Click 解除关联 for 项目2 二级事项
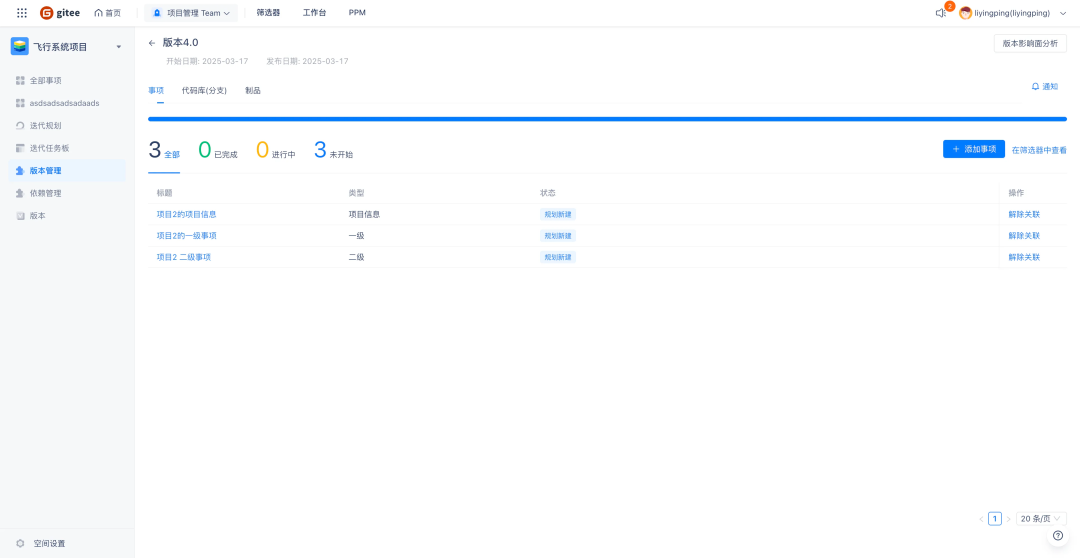 point(1024,257)
